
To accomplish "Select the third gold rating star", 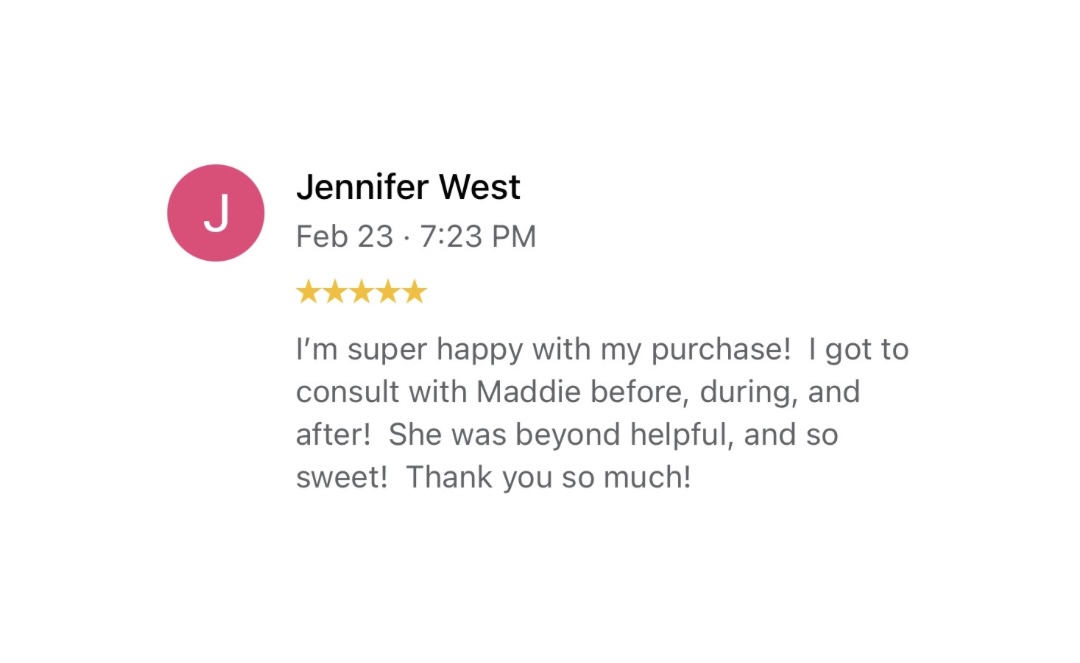I will 362,292.
